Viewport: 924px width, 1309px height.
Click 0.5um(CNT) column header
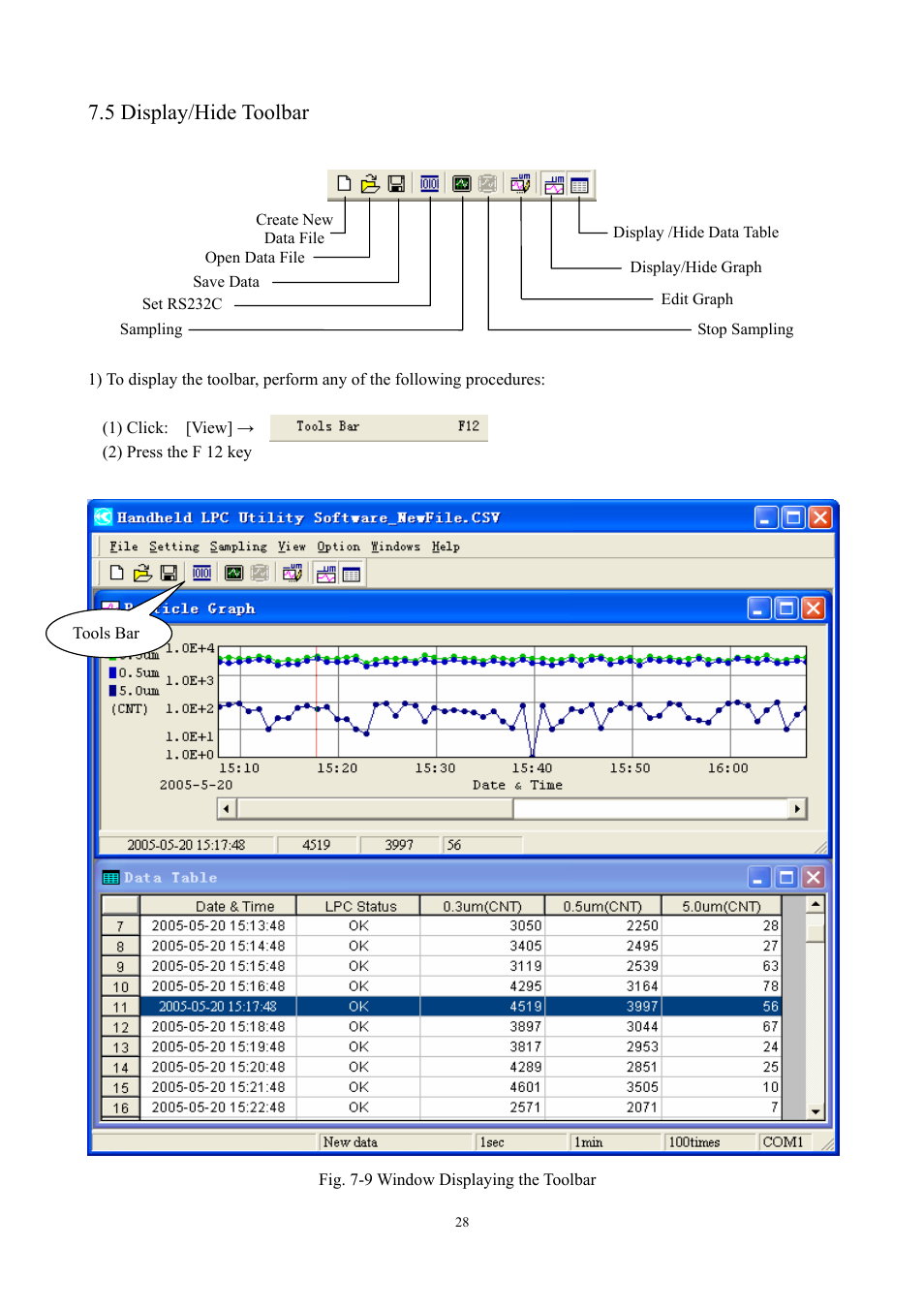[x=602, y=906]
